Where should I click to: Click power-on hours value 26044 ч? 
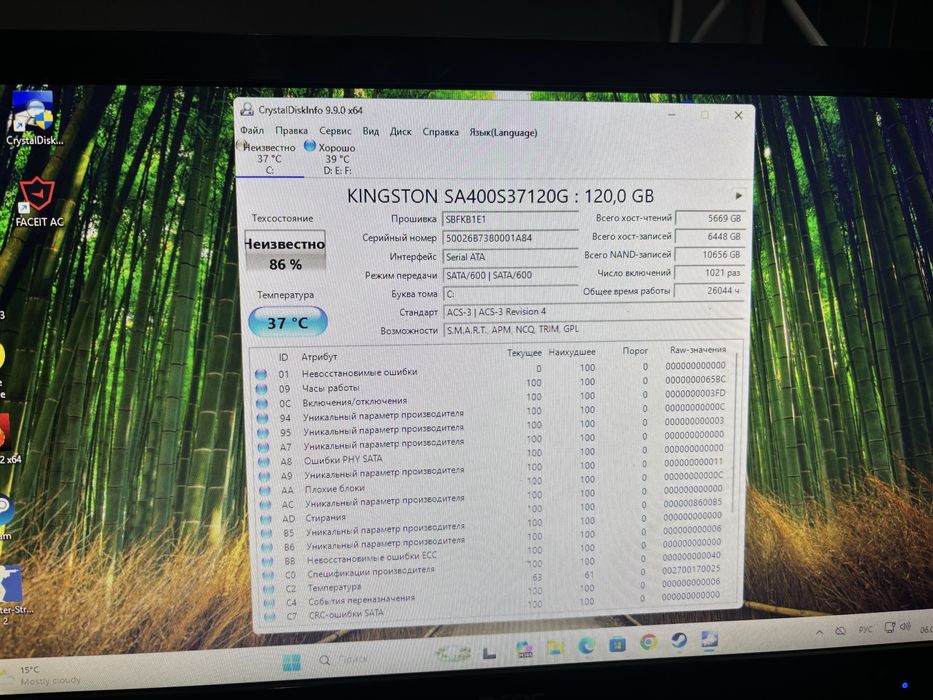pyautogui.click(x=710, y=290)
